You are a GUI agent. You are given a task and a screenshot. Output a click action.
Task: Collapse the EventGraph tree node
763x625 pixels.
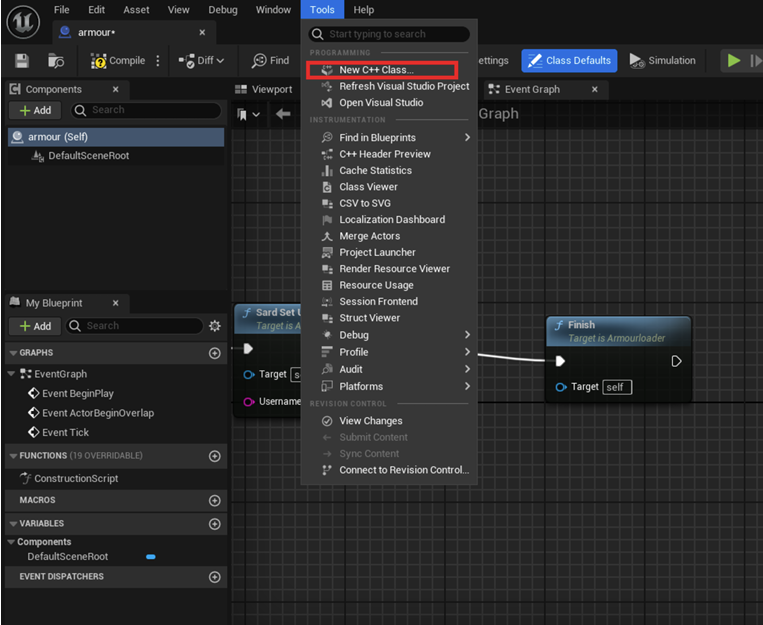coord(11,374)
